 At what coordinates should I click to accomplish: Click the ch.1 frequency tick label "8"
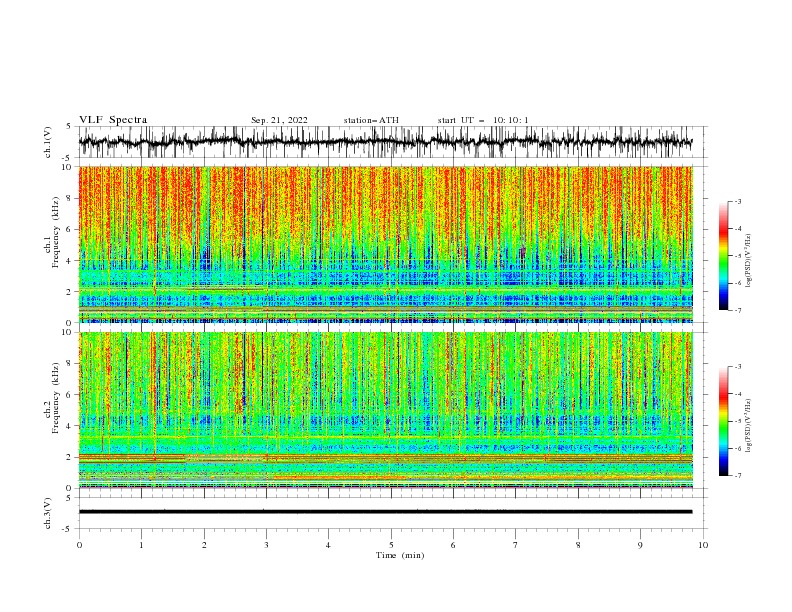click(70, 198)
